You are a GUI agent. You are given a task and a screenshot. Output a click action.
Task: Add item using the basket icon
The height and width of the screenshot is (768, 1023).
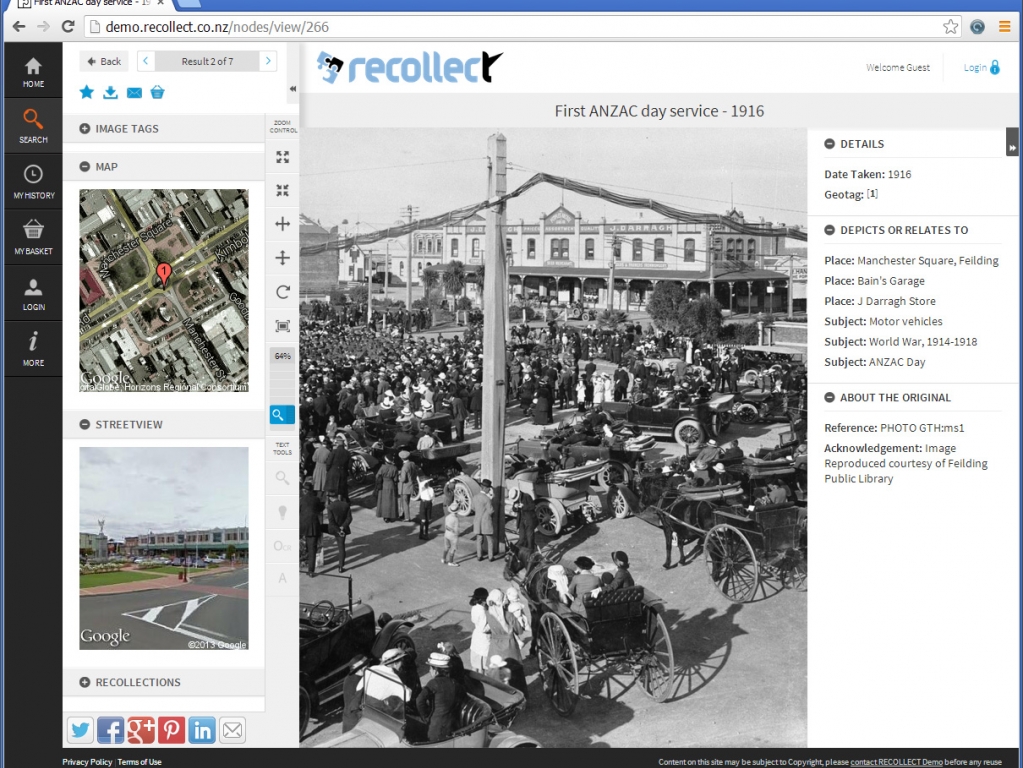pos(157,91)
